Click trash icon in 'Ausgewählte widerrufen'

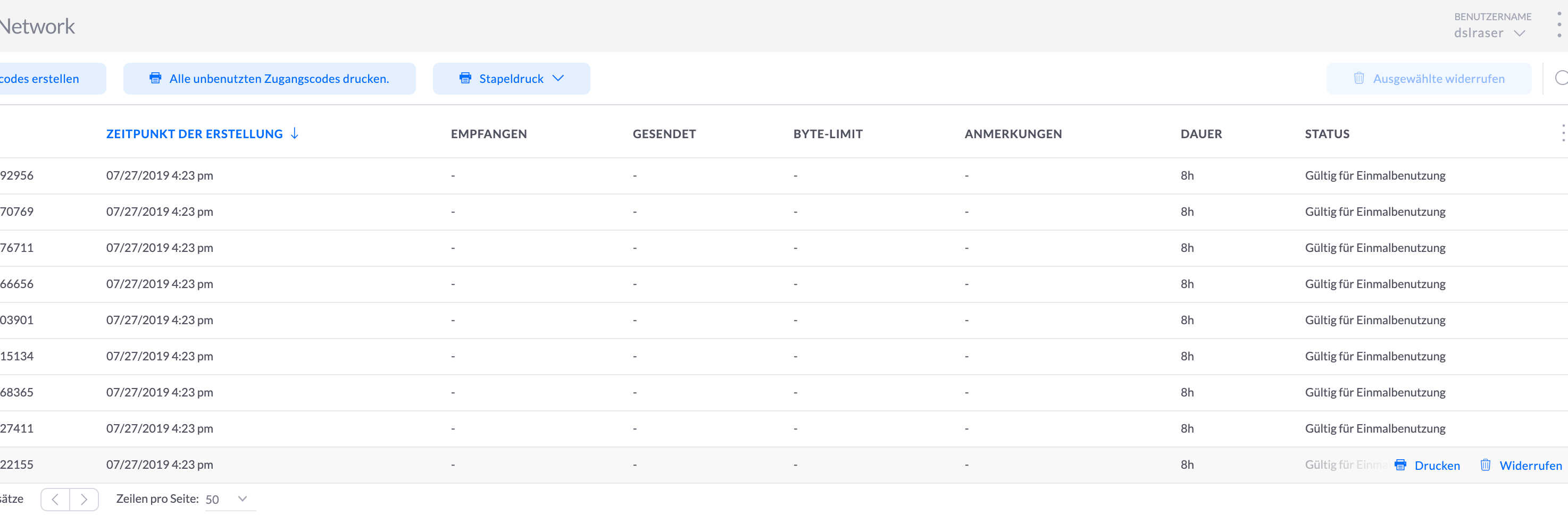pos(1358,78)
